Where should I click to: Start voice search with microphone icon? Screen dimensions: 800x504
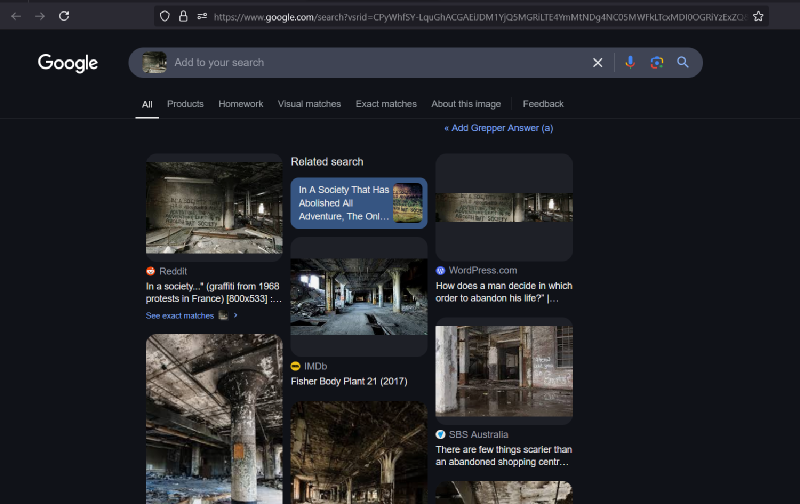[630, 62]
